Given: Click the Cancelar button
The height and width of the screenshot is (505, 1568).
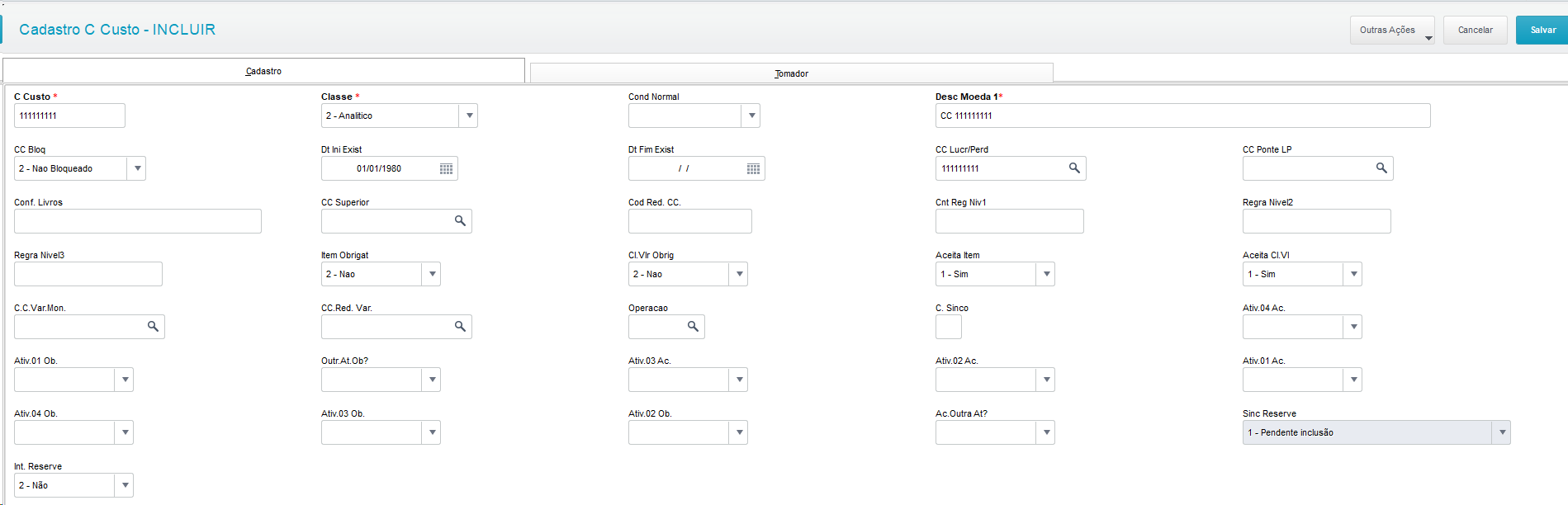Looking at the screenshot, I should [1475, 30].
